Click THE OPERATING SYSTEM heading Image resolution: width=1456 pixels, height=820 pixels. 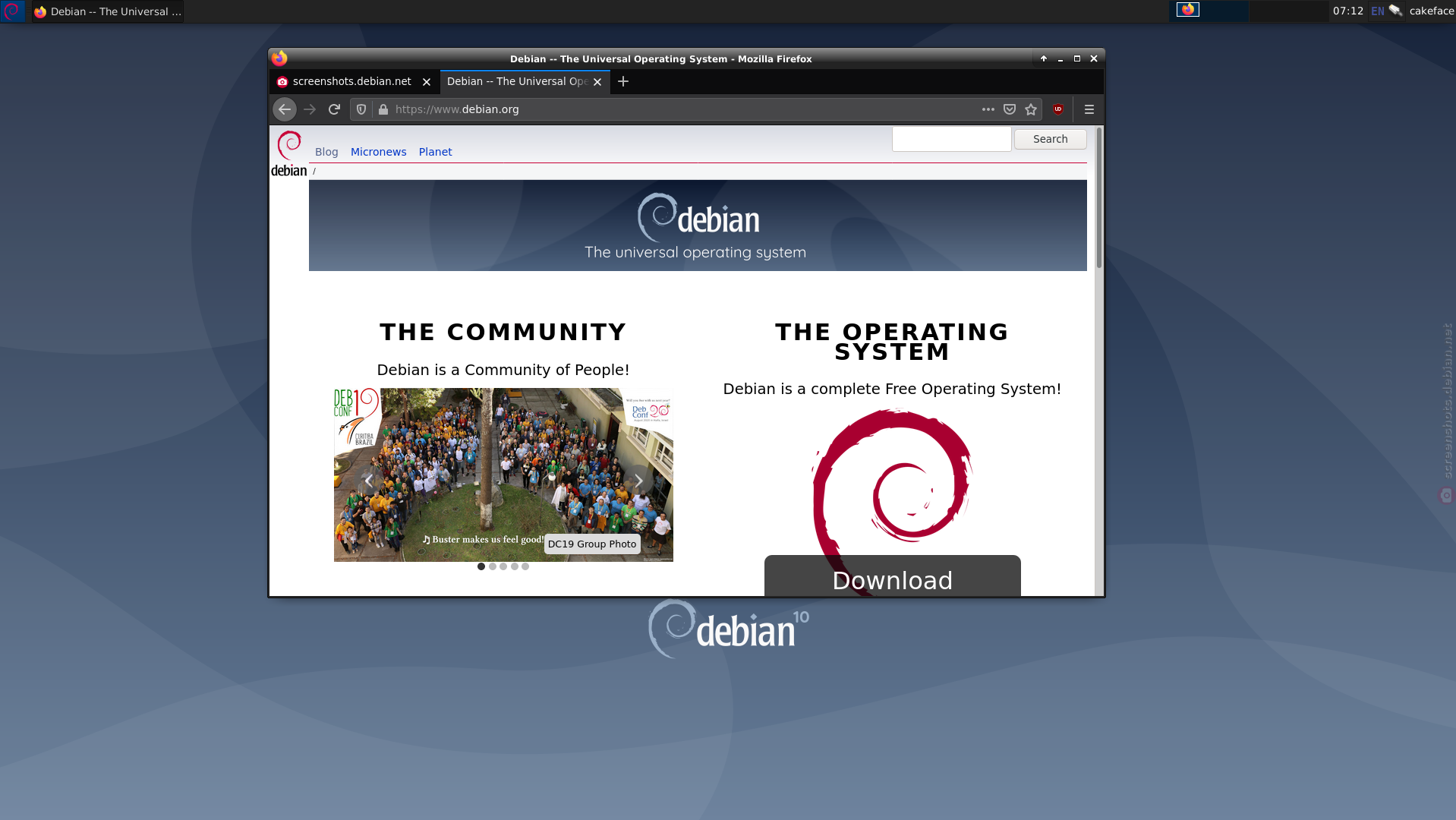pos(892,342)
